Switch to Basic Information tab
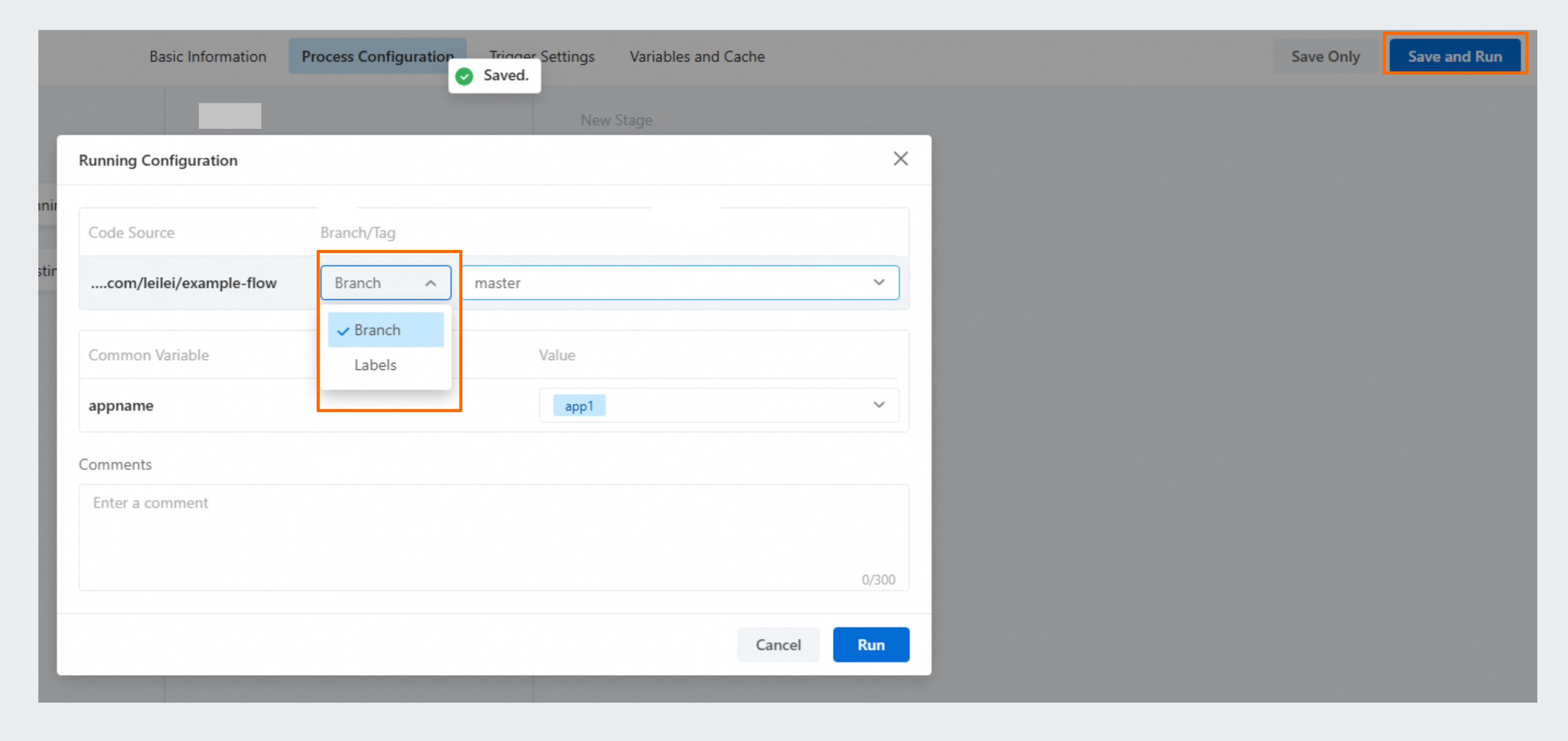The image size is (1568, 741). tap(208, 56)
